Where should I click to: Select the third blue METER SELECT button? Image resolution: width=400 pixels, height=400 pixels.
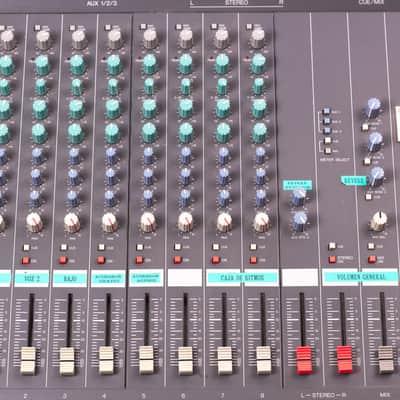(x=327, y=131)
